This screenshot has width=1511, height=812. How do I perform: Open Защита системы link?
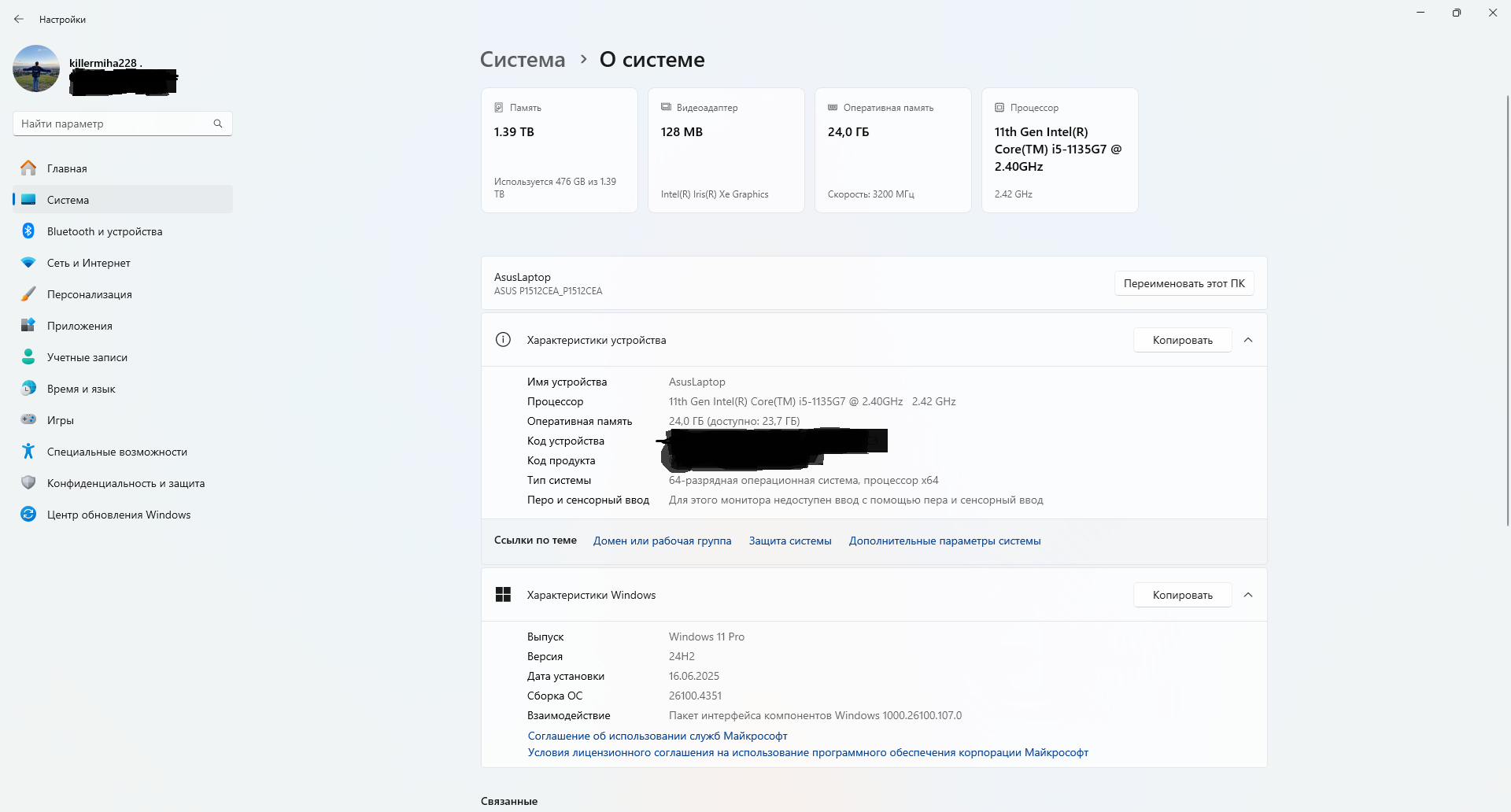click(x=790, y=541)
